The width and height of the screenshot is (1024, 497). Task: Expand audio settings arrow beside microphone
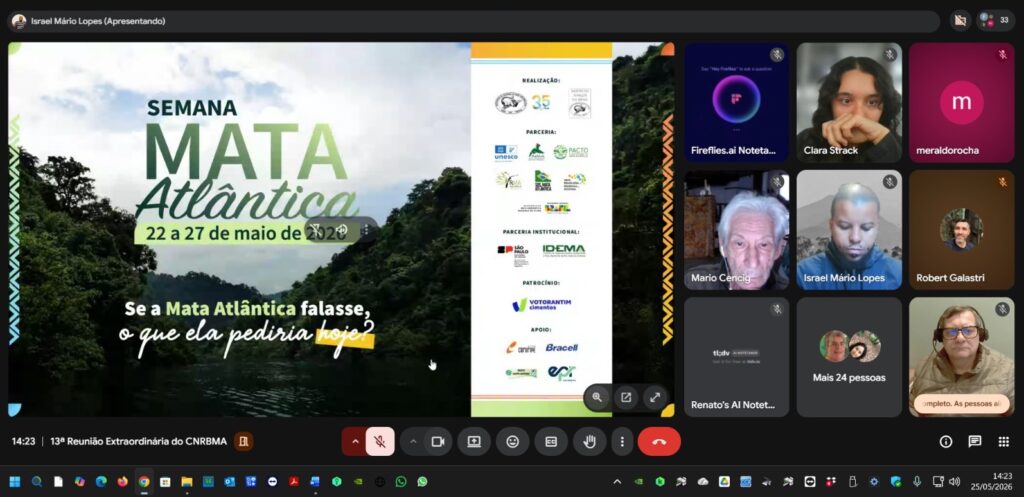pos(355,442)
